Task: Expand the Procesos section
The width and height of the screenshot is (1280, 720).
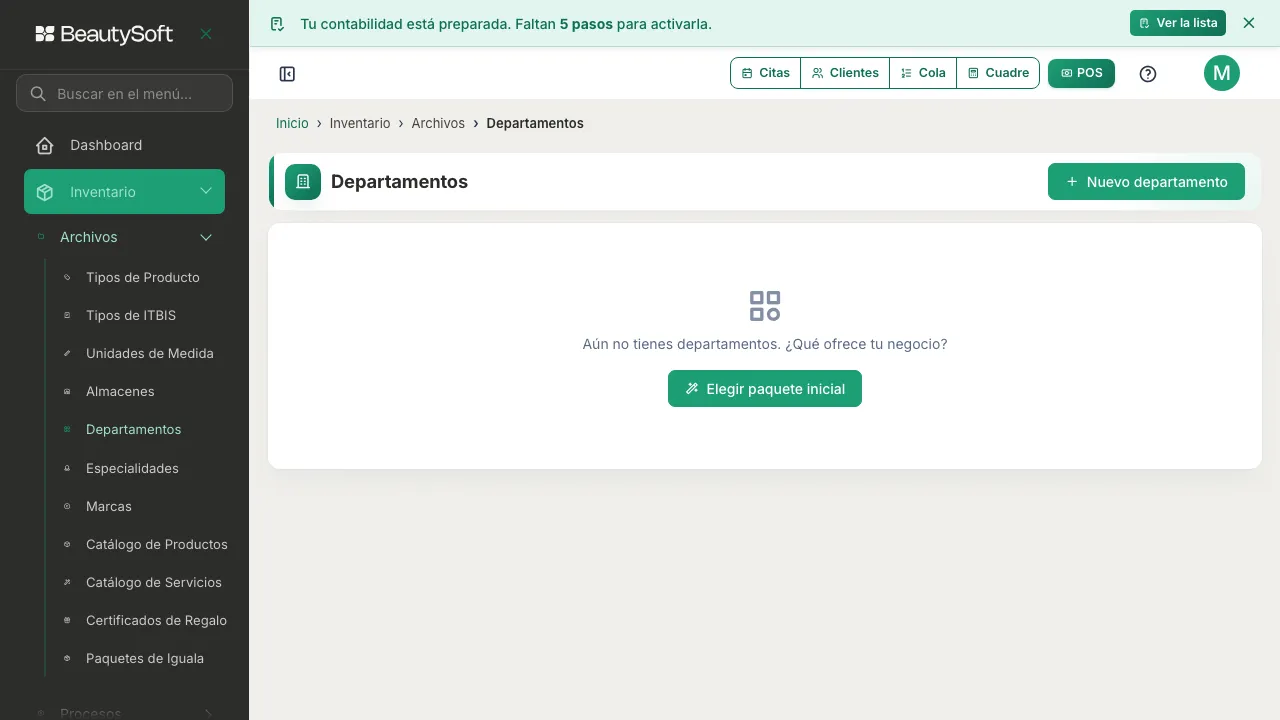Action: click(x=124, y=713)
